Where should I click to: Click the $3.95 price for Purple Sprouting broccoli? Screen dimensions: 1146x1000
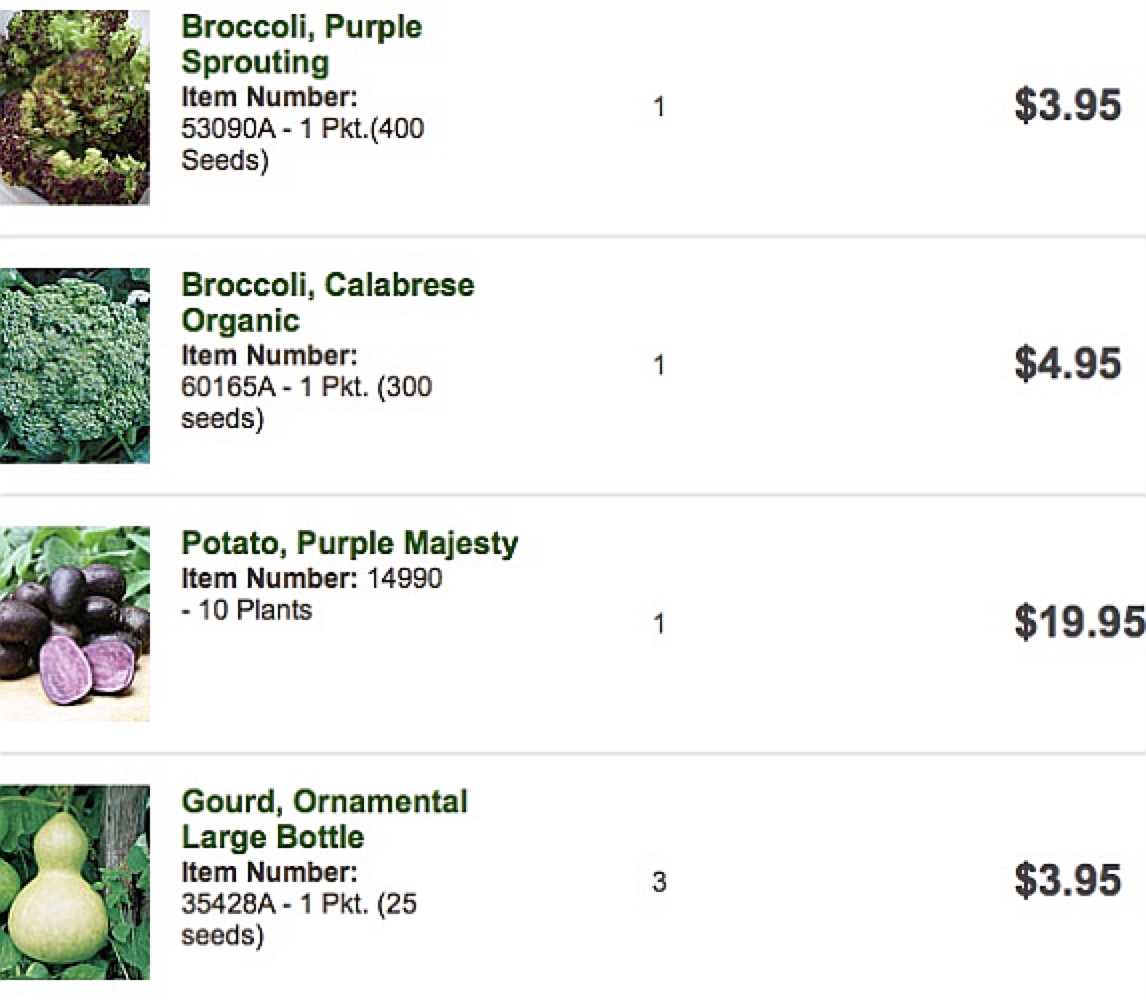pos(1067,105)
